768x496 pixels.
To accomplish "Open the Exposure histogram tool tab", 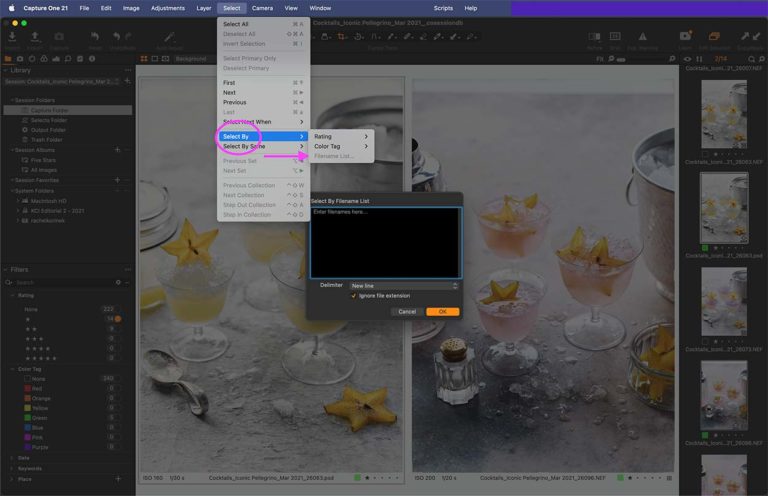I will tap(56, 59).
